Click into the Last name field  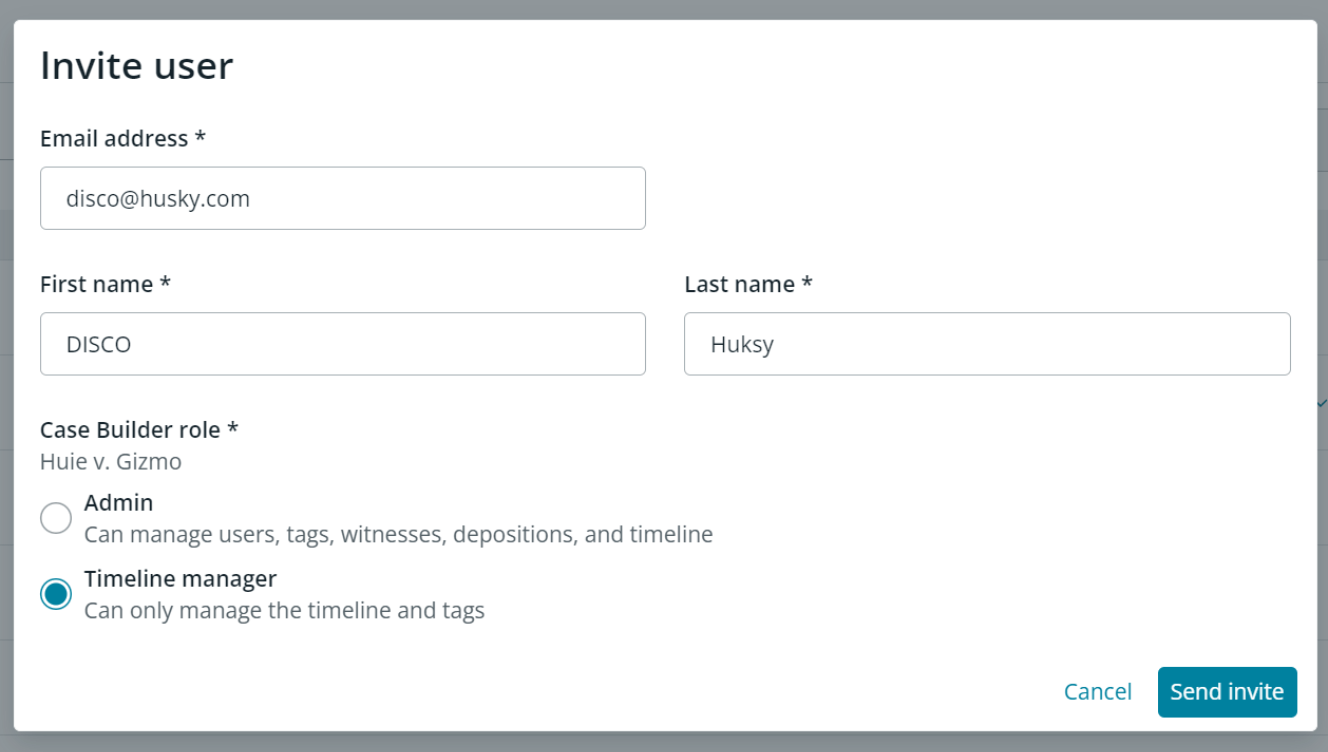click(x=986, y=344)
